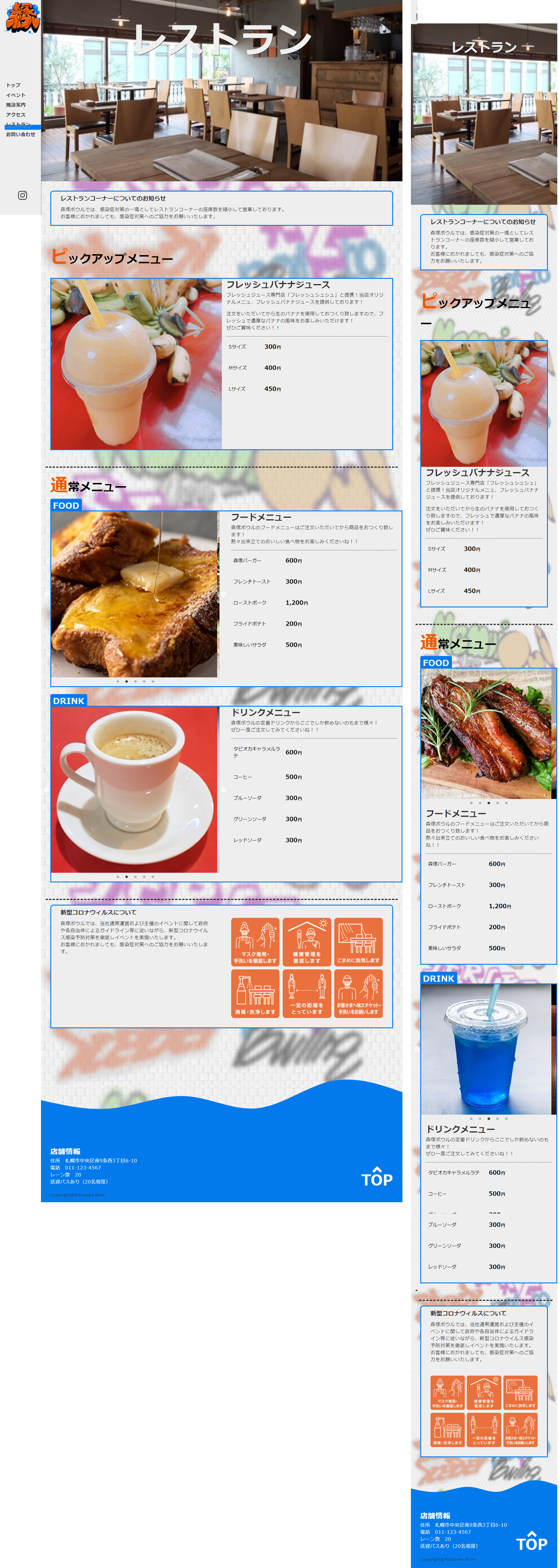
Task: Click the マスク着用・手洗い icon in the wide layout
Action: coord(255,942)
